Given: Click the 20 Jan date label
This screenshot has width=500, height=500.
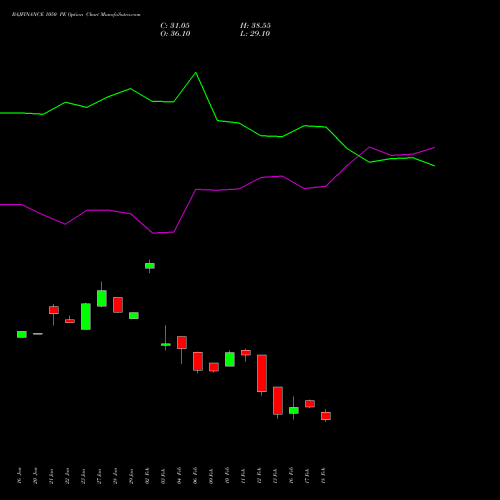Looking at the screenshot, I should click(35, 476).
